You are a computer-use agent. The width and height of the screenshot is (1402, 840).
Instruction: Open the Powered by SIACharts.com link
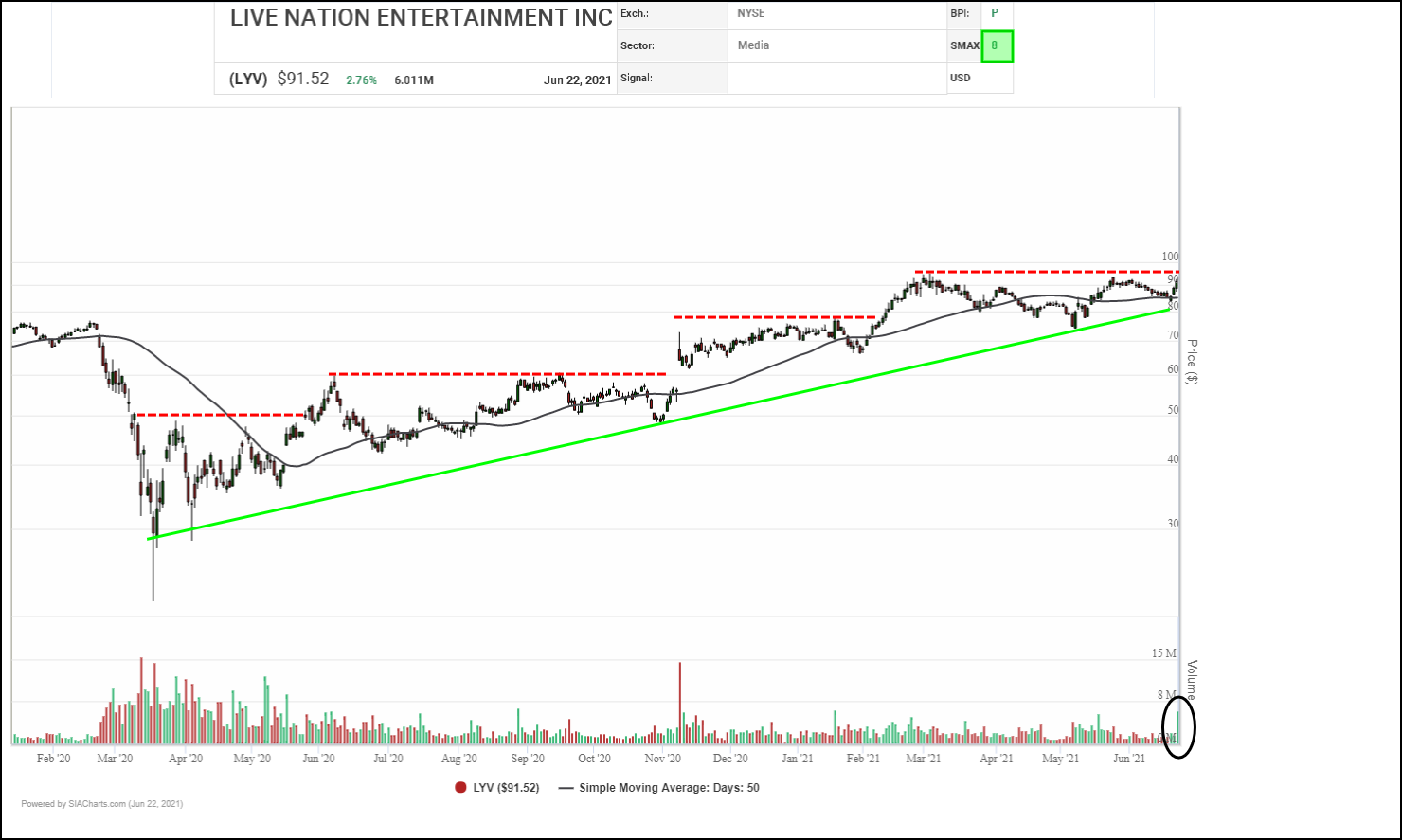(x=102, y=804)
